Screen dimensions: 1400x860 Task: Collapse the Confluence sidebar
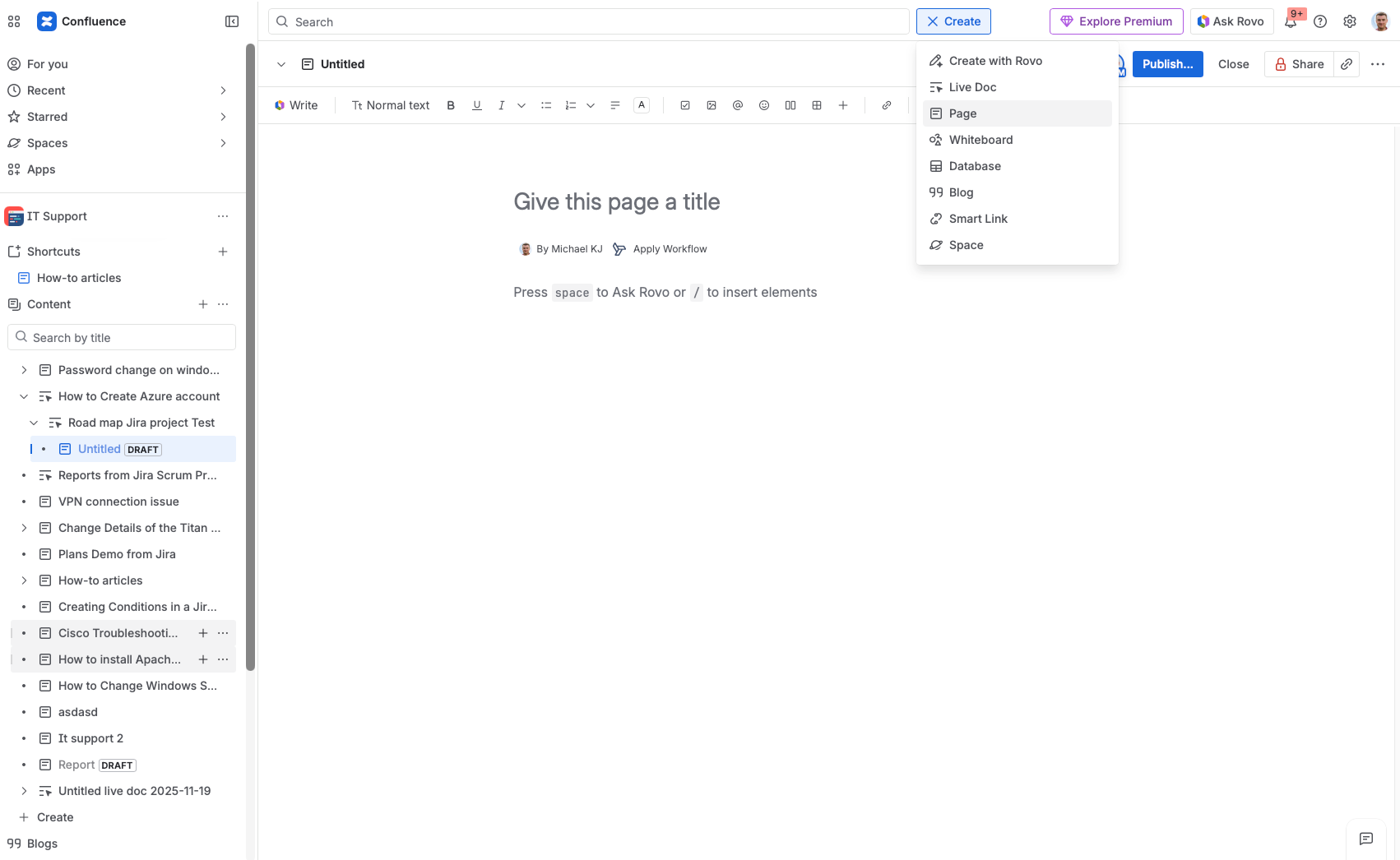232,21
